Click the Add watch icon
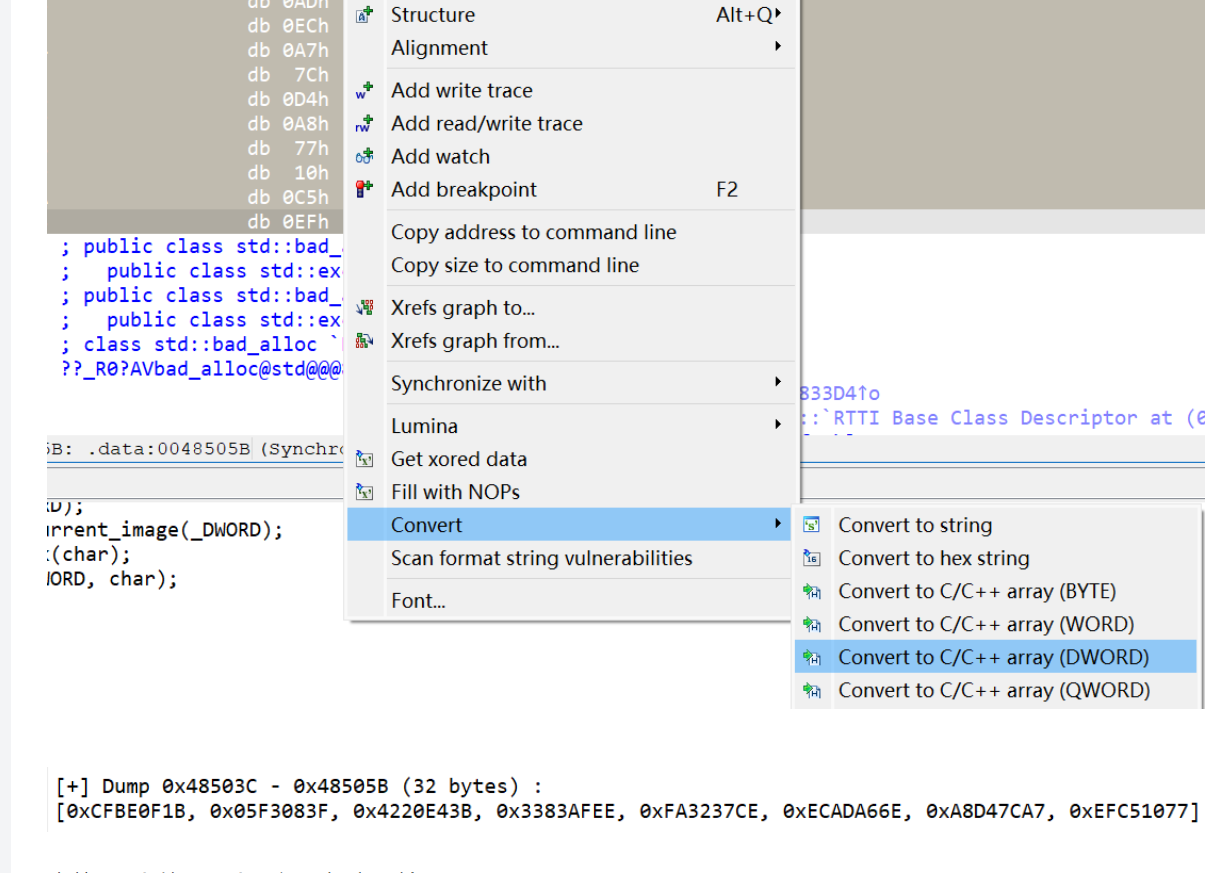Image resolution: width=1216 pixels, height=873 pixels. (x=364, y=157)
